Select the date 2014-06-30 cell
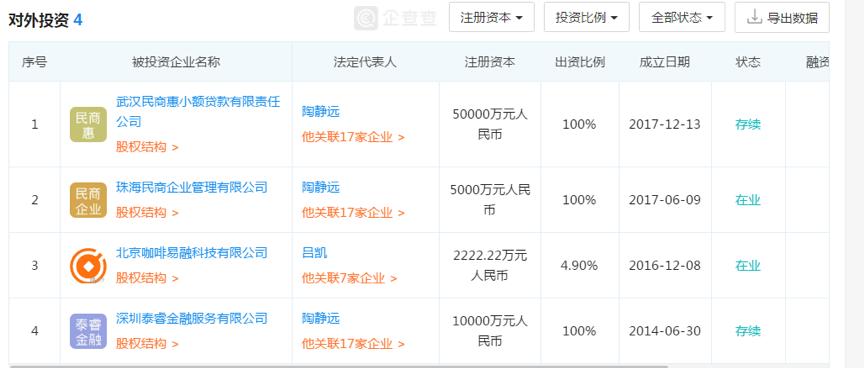This screenshot has height=368, width=864. pos(665,331)
